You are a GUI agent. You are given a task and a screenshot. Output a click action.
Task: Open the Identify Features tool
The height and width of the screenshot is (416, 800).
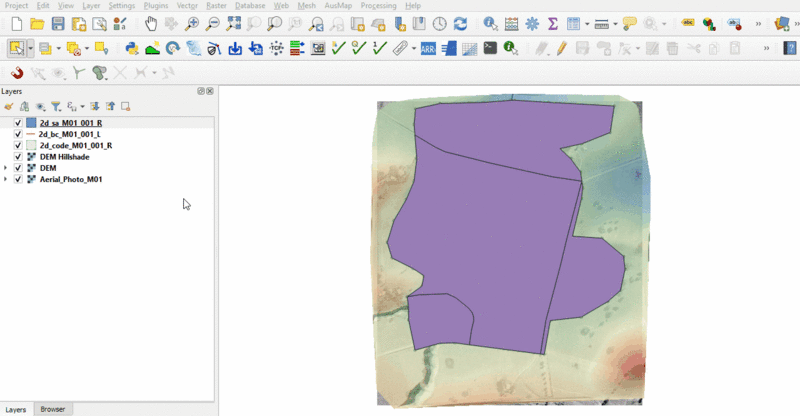point(490,23)
